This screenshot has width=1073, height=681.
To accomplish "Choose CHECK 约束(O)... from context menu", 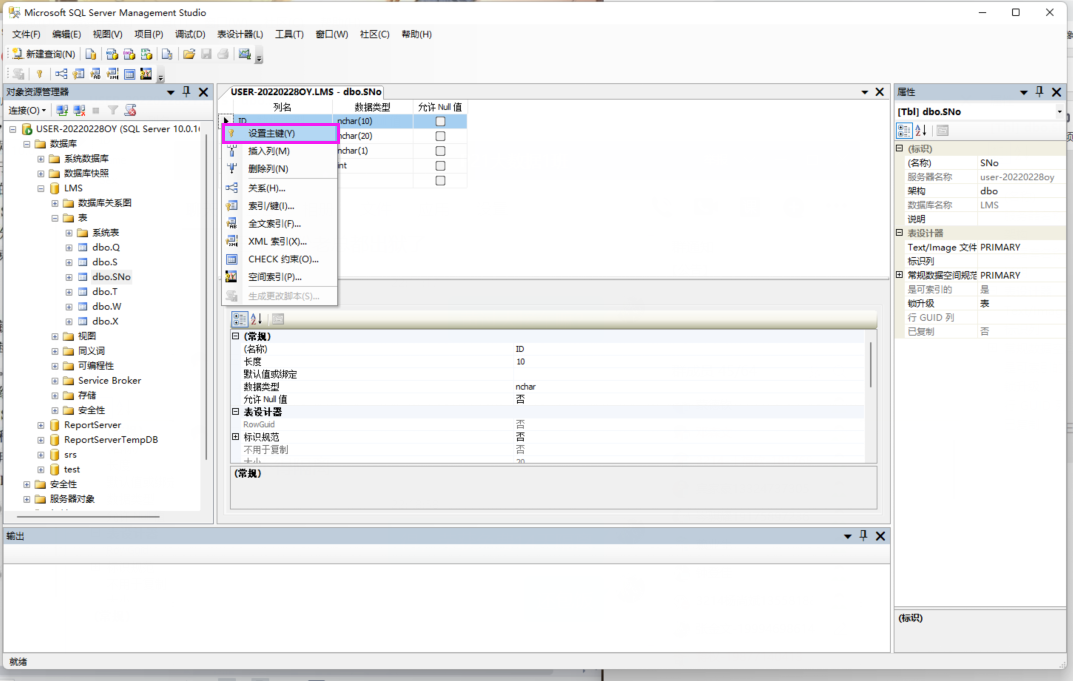I will coord(279,259).
